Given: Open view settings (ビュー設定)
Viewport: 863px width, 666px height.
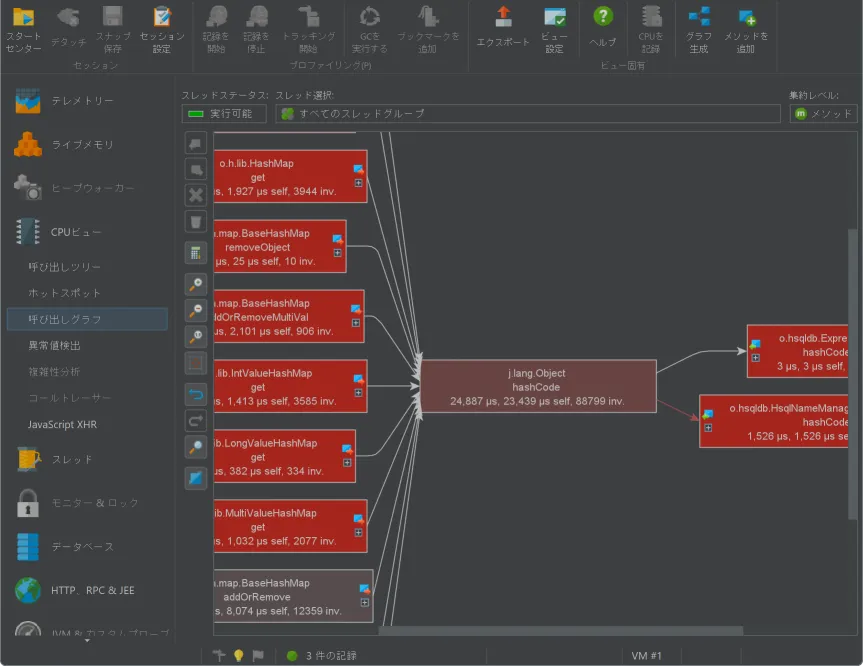Looking at the screenshot, I should (x=554, y=30).
